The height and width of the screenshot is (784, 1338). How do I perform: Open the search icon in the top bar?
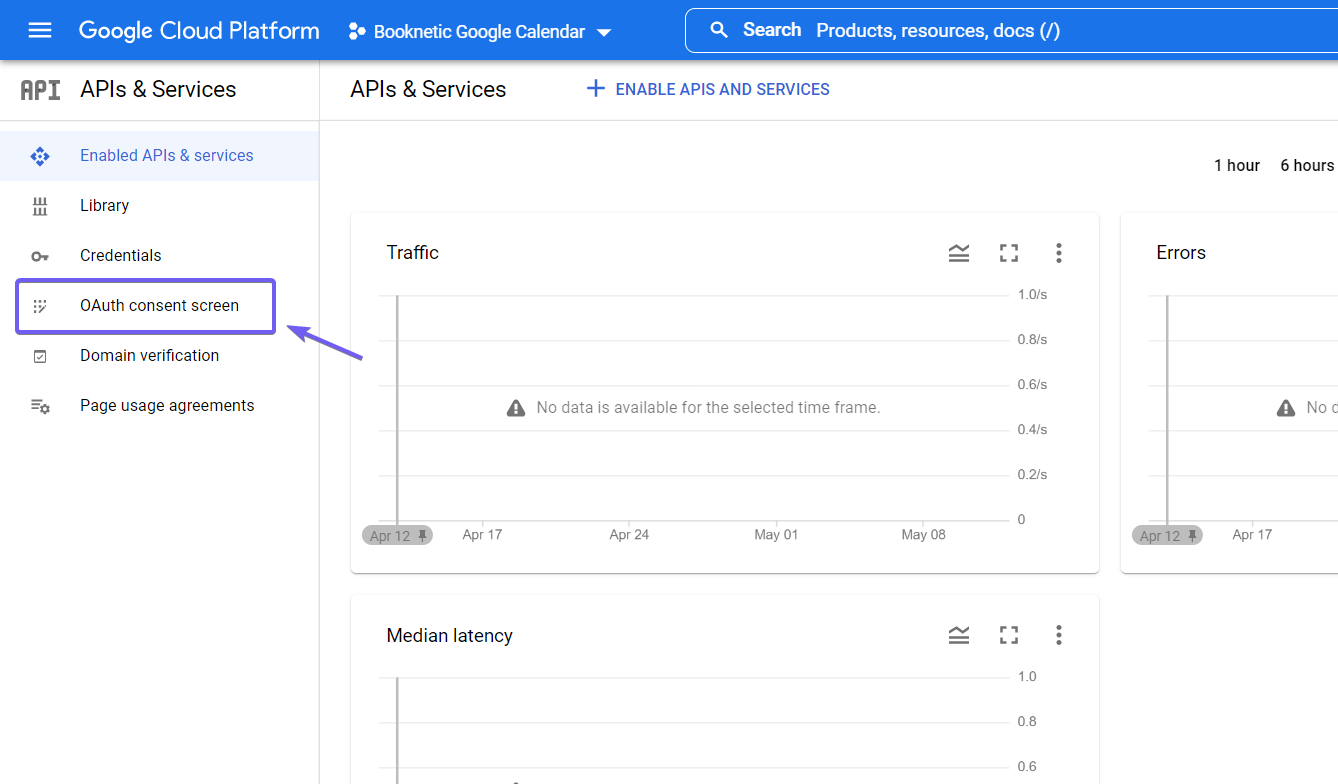pos(719,29)
